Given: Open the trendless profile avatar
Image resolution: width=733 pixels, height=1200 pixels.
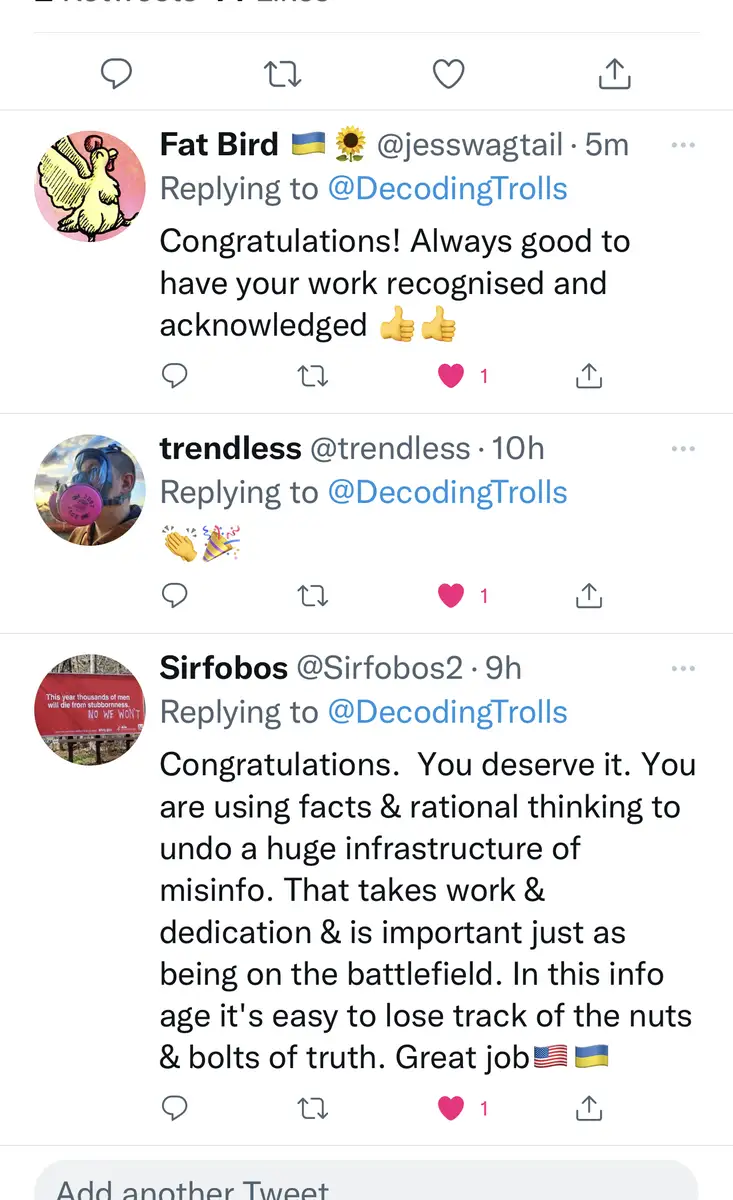Looking at the screenshot, I should (90, 490).
